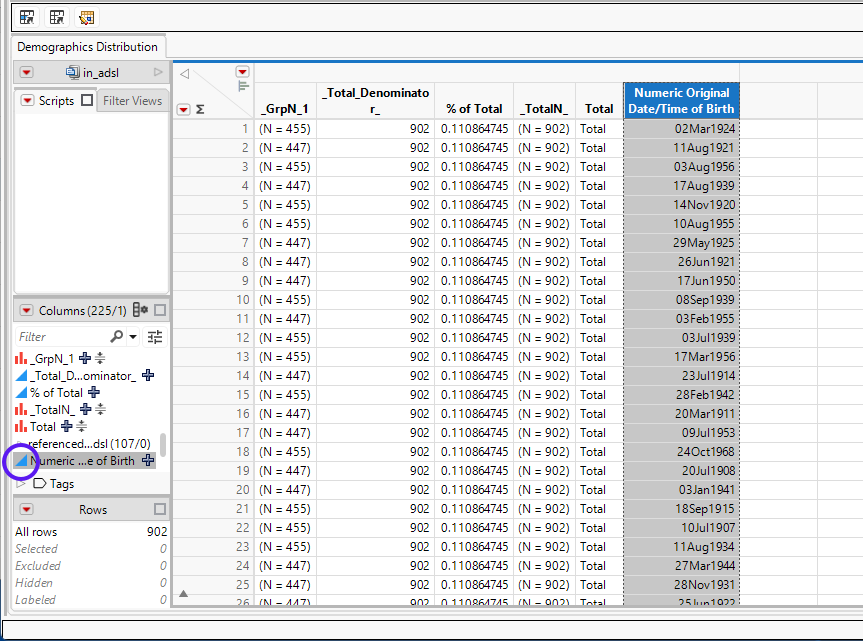This screenshot has width=863, height=641.
Task: Click the search magnifier in columns filter
Action: (x=118, y=337)
